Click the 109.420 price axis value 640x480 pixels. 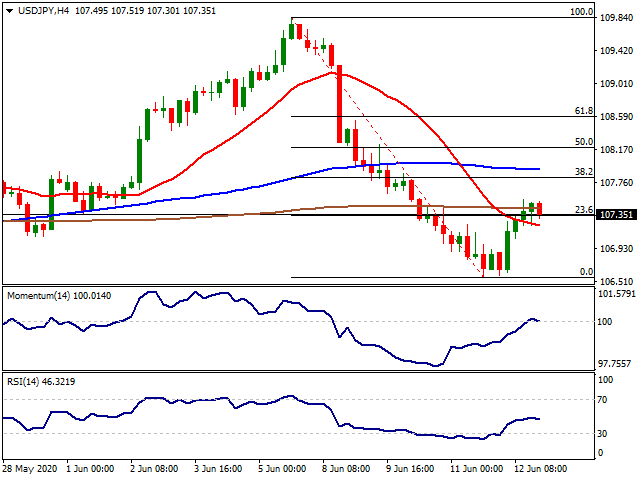[616, 51]
